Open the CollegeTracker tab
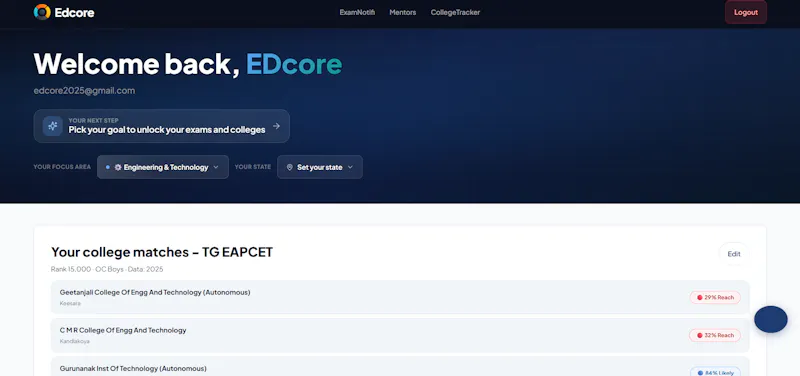Image resolution: width=800 pixels, height=376 pixels. tap(455, 12)
